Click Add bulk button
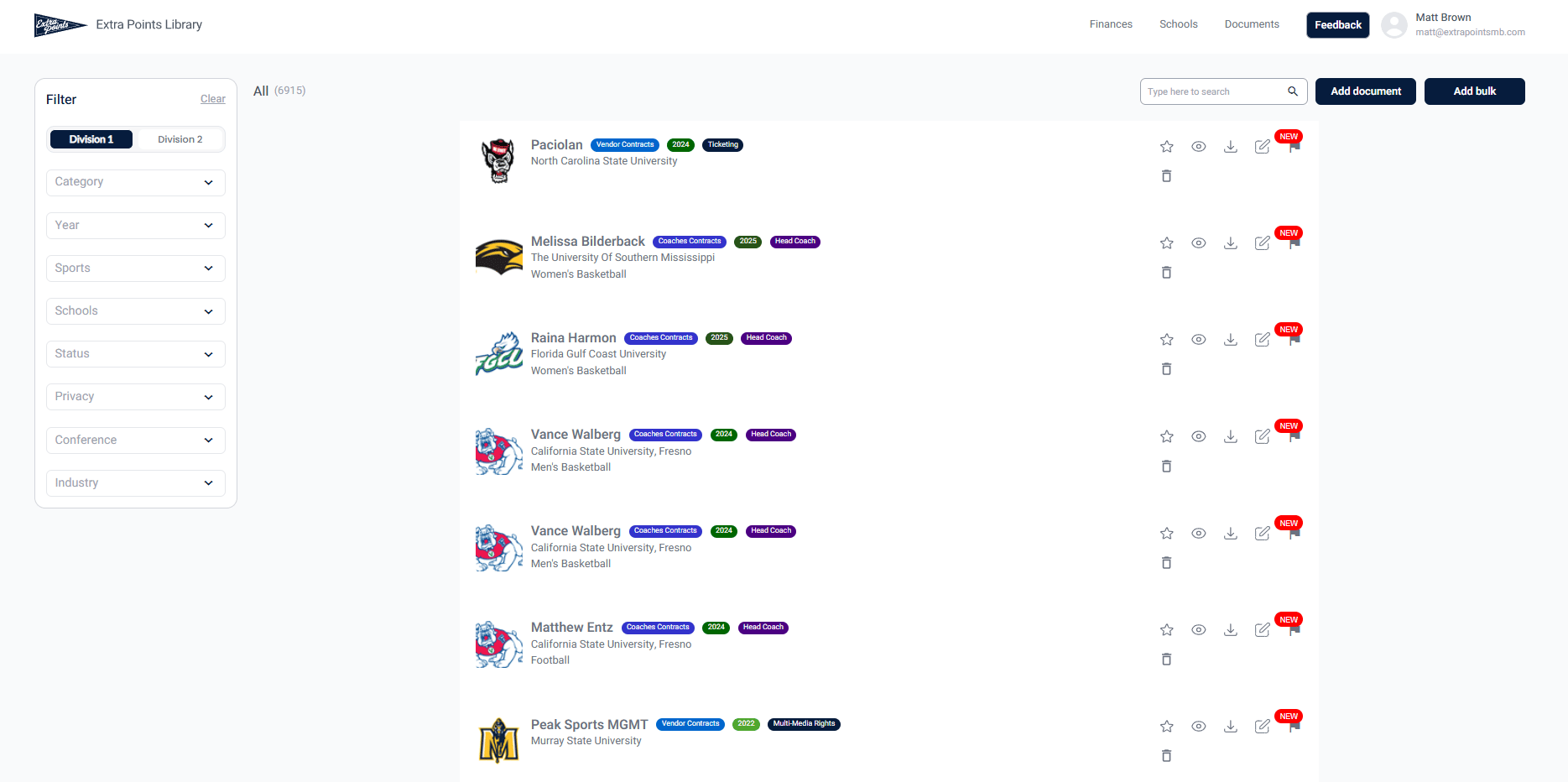The width and height of the screenshot is (1568, 782). [1475, 91]
